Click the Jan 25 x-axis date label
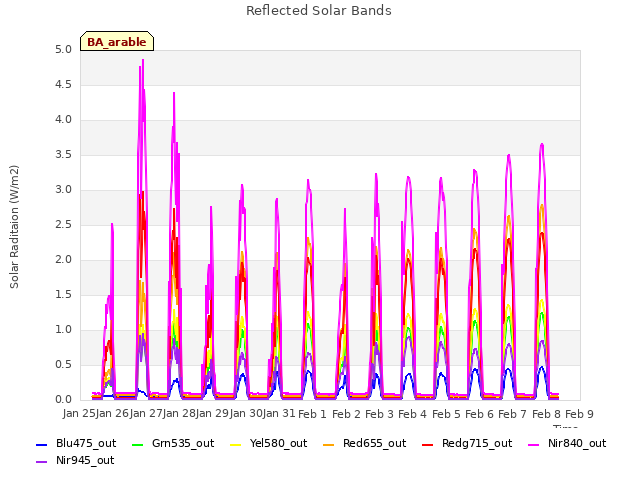Screen dimensions: 640x480 [x=79, y=414]
